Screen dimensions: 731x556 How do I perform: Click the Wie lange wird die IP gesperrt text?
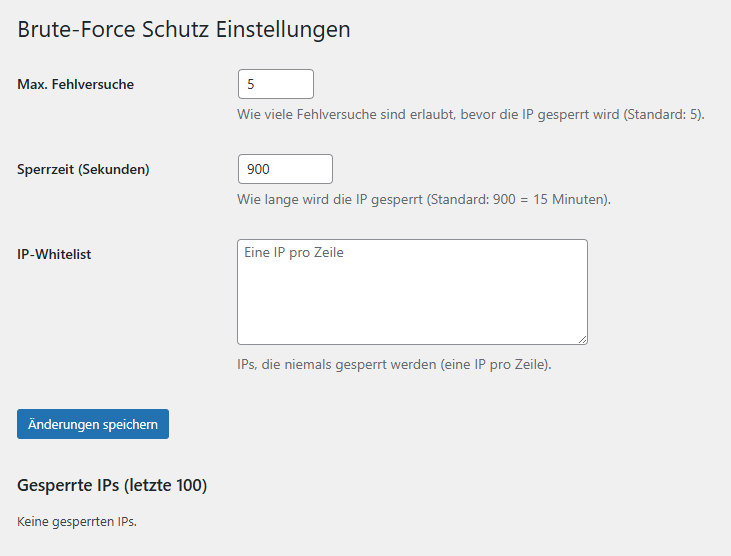424,199
